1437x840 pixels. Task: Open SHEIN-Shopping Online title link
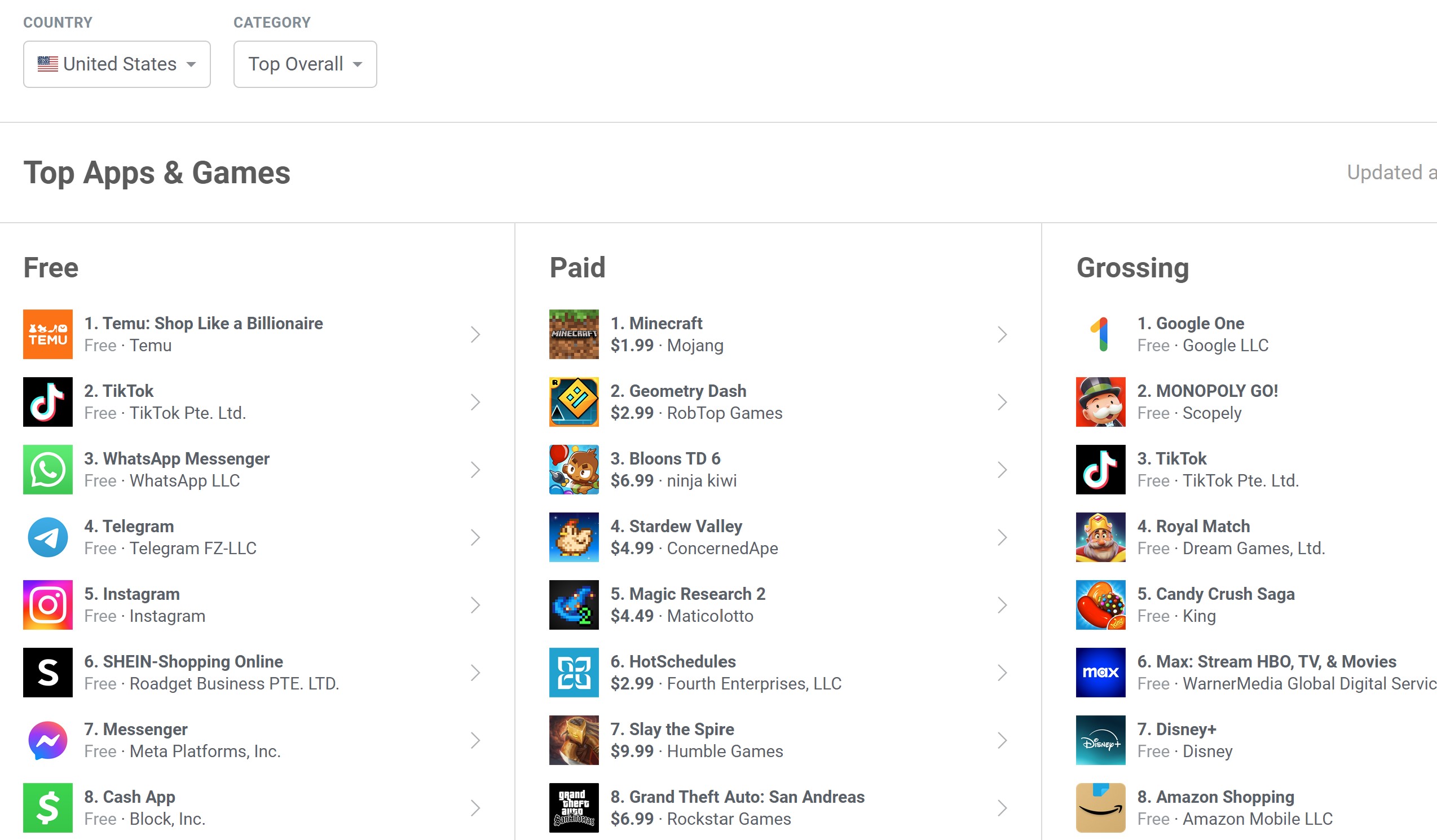183,662
